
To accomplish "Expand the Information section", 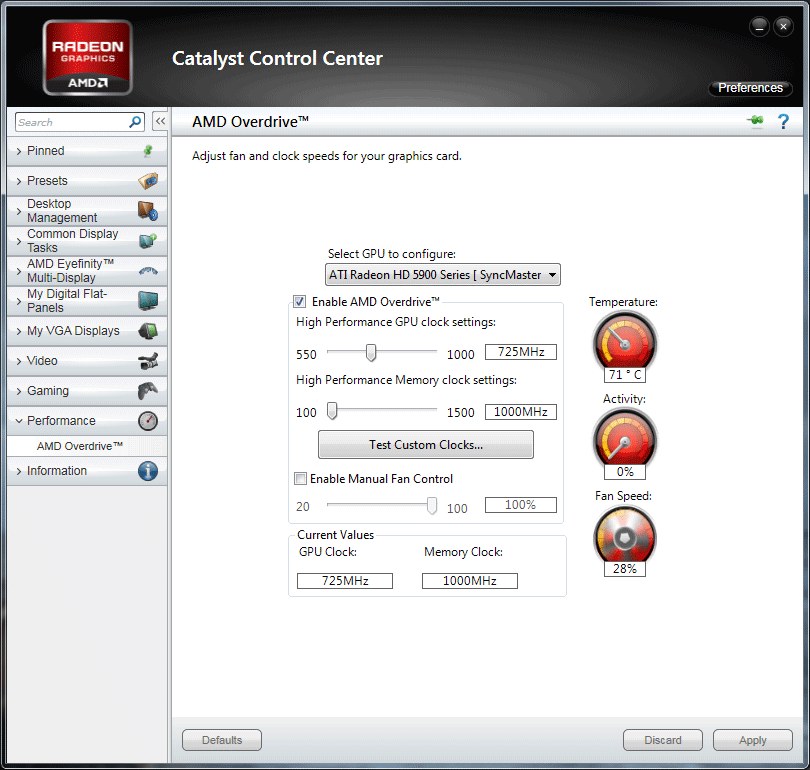I will pyautogui.click(x=87, y=471).
